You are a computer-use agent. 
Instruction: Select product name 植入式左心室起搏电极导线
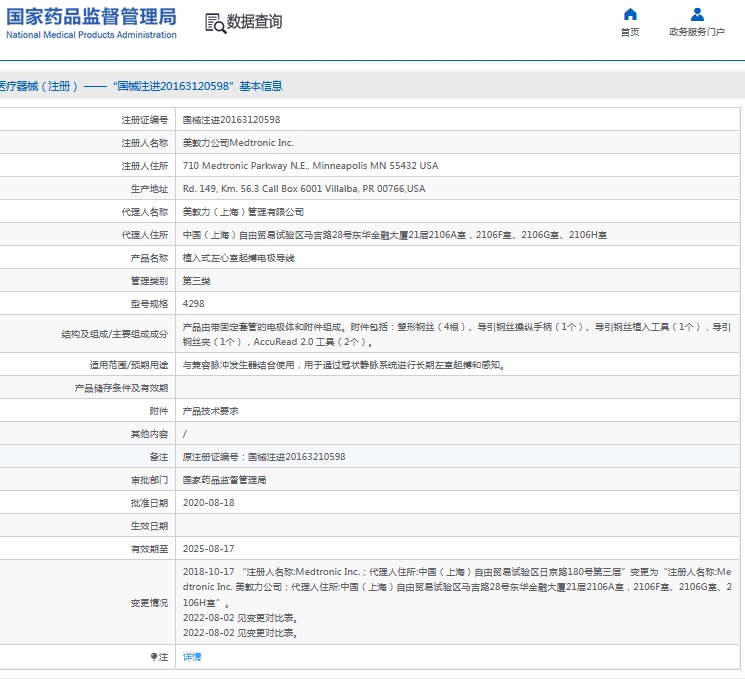(239, 258)
